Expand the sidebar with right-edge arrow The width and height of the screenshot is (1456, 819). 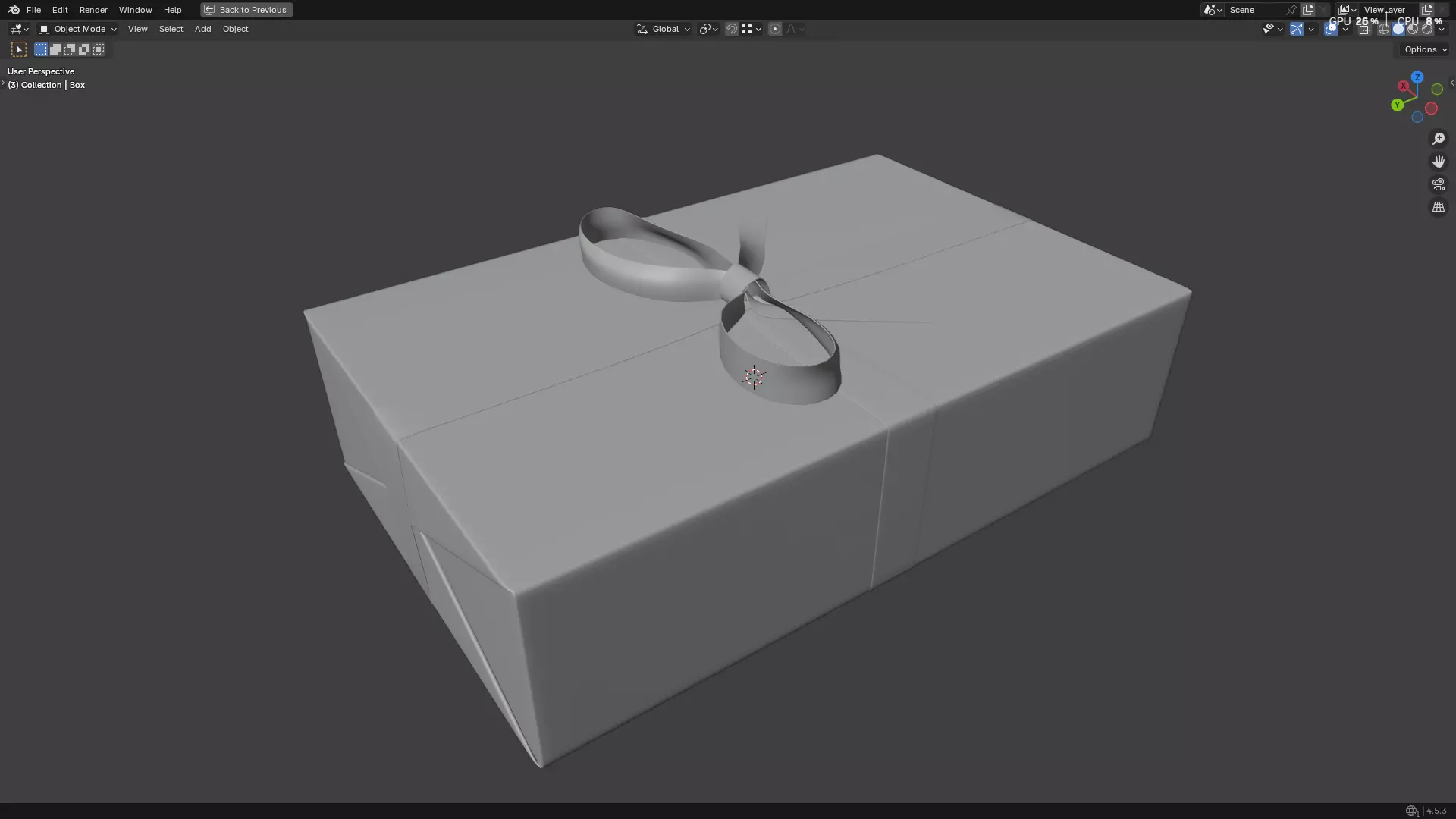tap(1451, 83)
